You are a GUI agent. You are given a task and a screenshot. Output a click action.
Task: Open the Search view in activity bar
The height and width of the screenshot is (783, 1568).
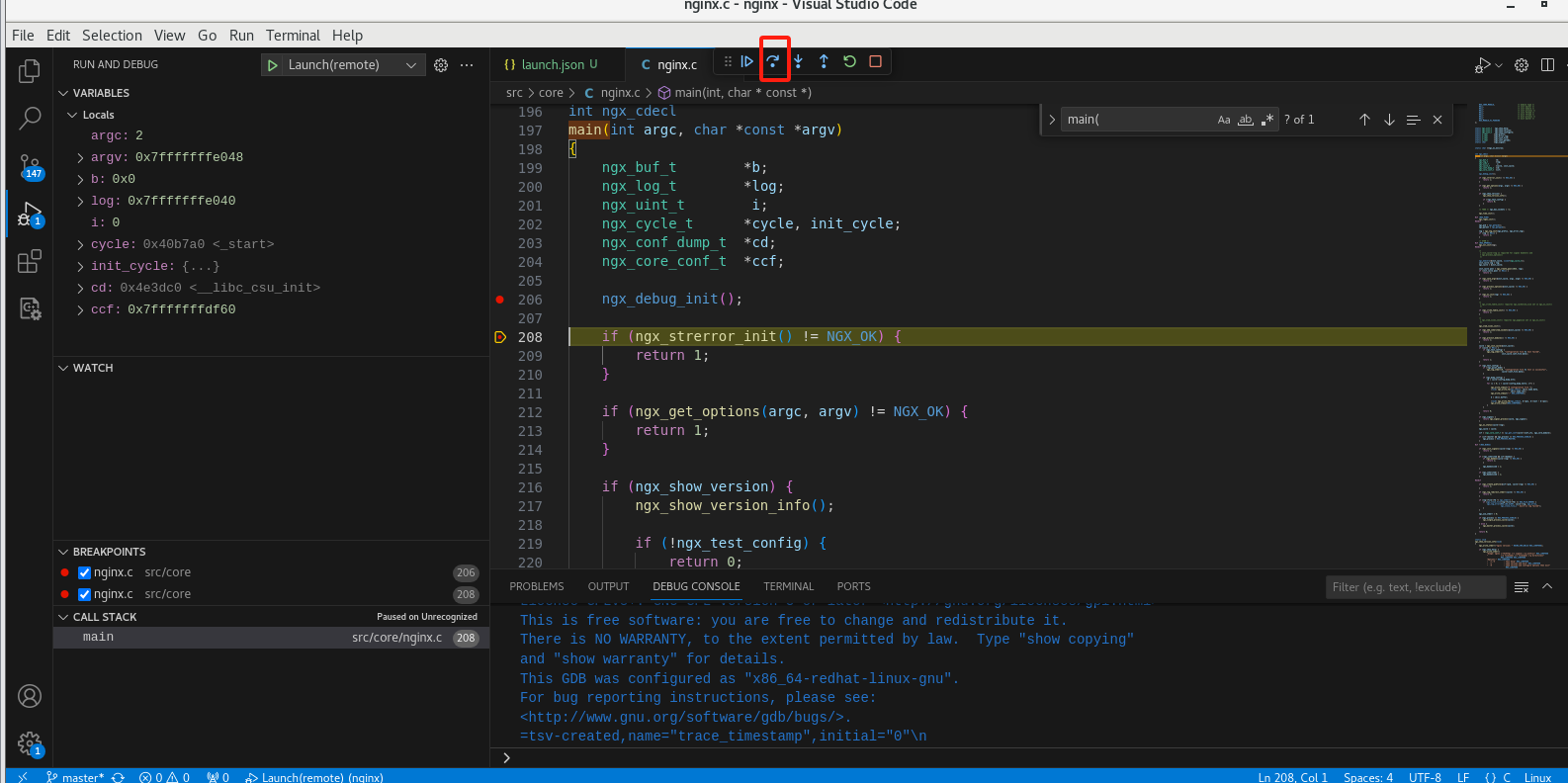tap(30, 119)
